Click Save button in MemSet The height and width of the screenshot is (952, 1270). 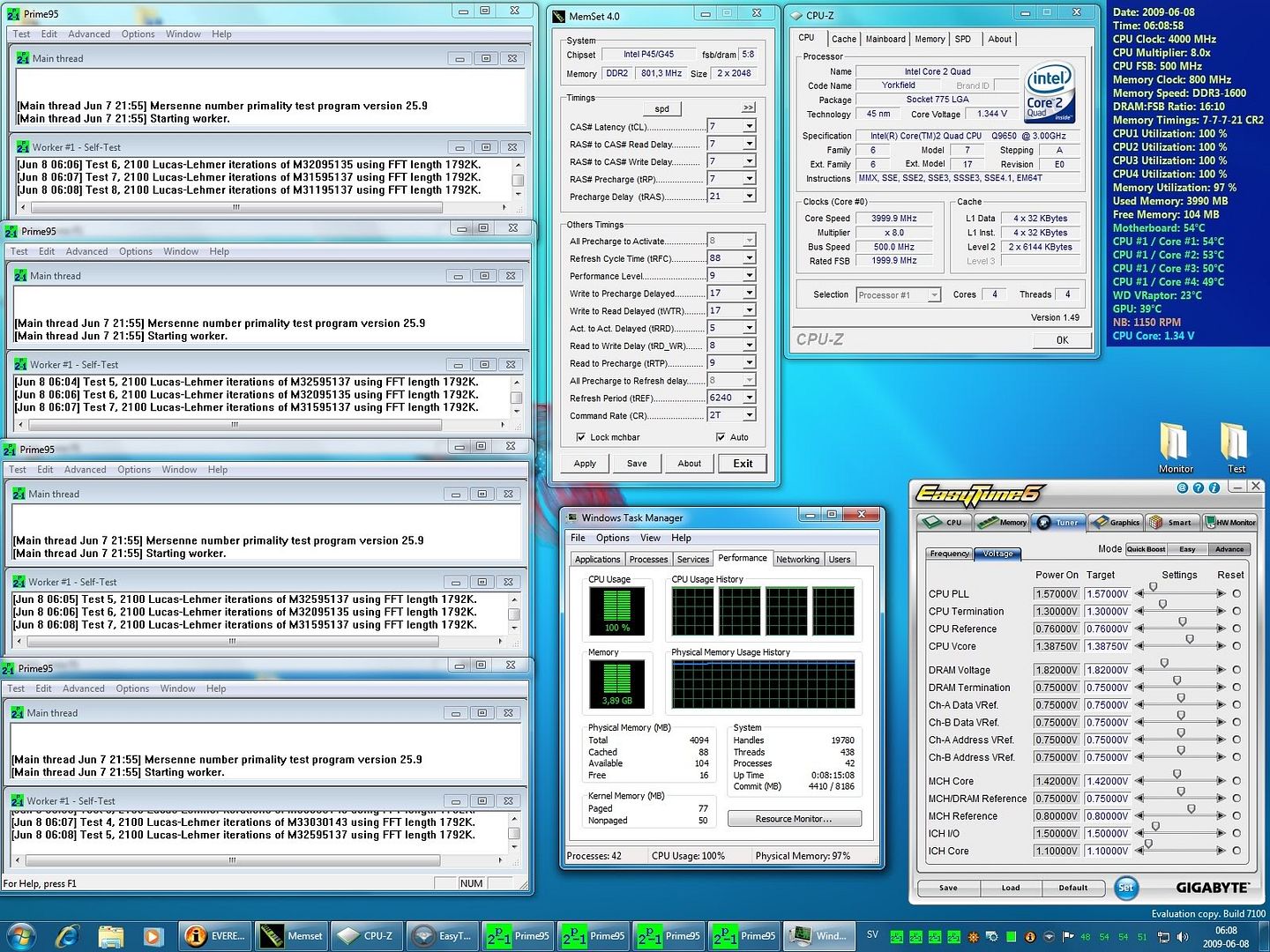click(637, 464)
